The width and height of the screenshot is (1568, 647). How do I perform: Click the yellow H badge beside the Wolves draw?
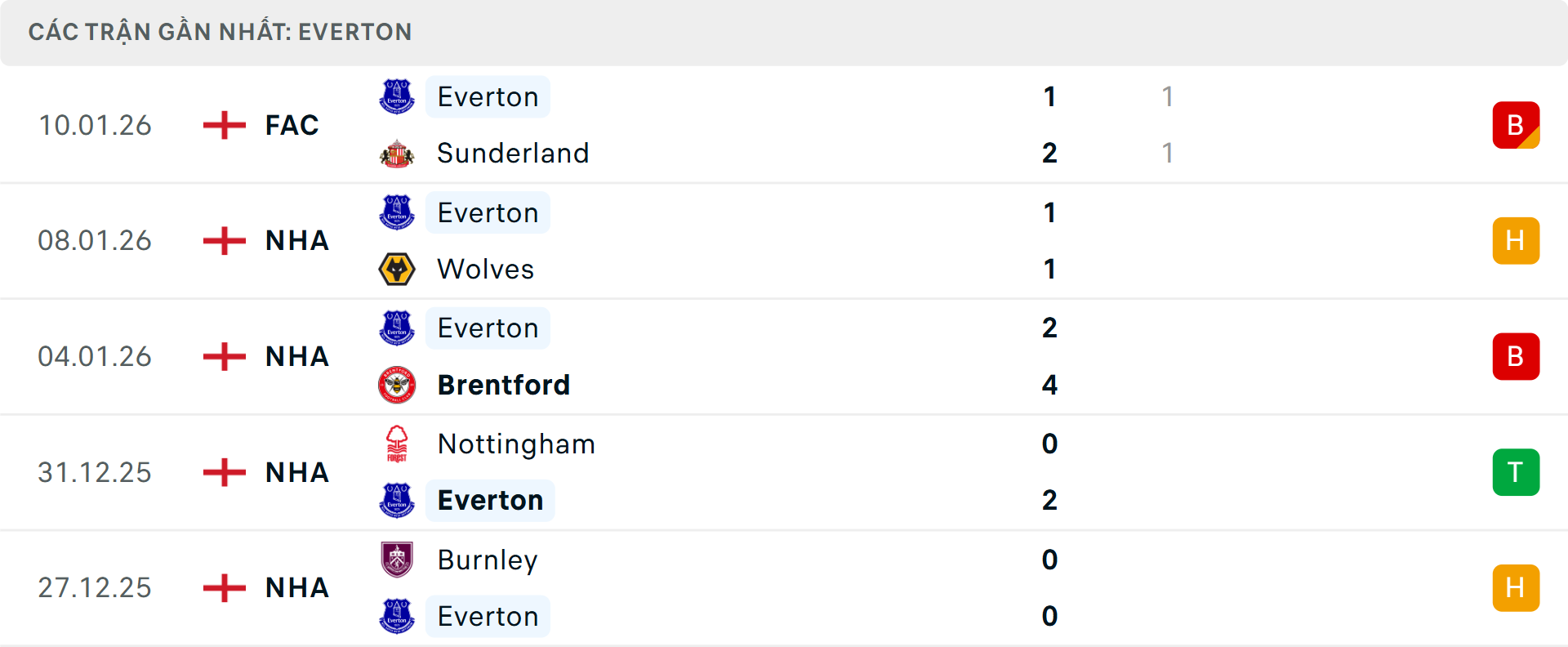click(x=1517, y=240)
